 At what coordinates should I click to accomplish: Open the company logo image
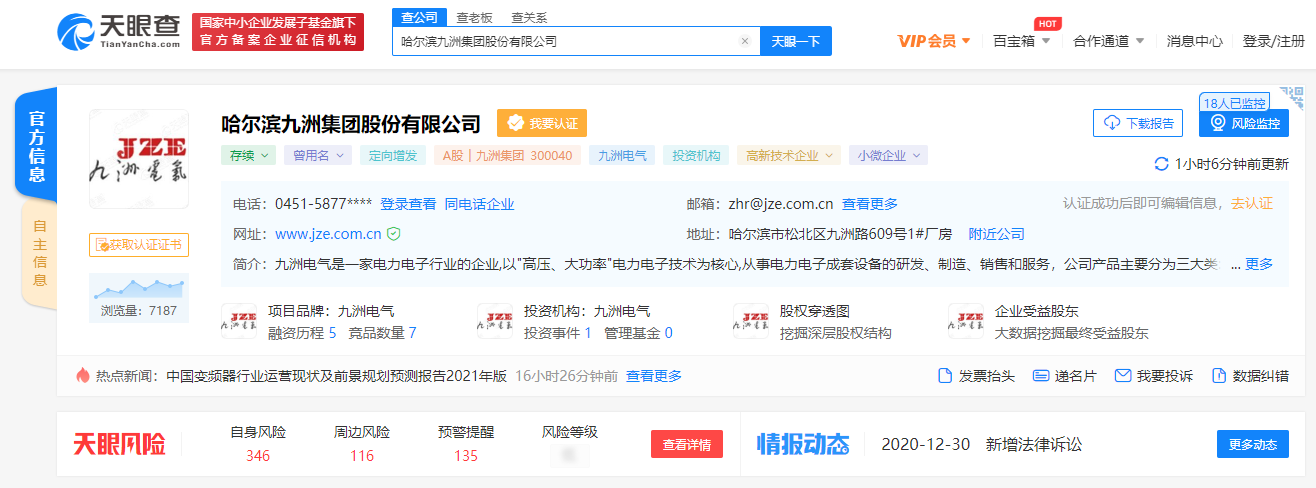pyautogui.click(x=139, y=159)
